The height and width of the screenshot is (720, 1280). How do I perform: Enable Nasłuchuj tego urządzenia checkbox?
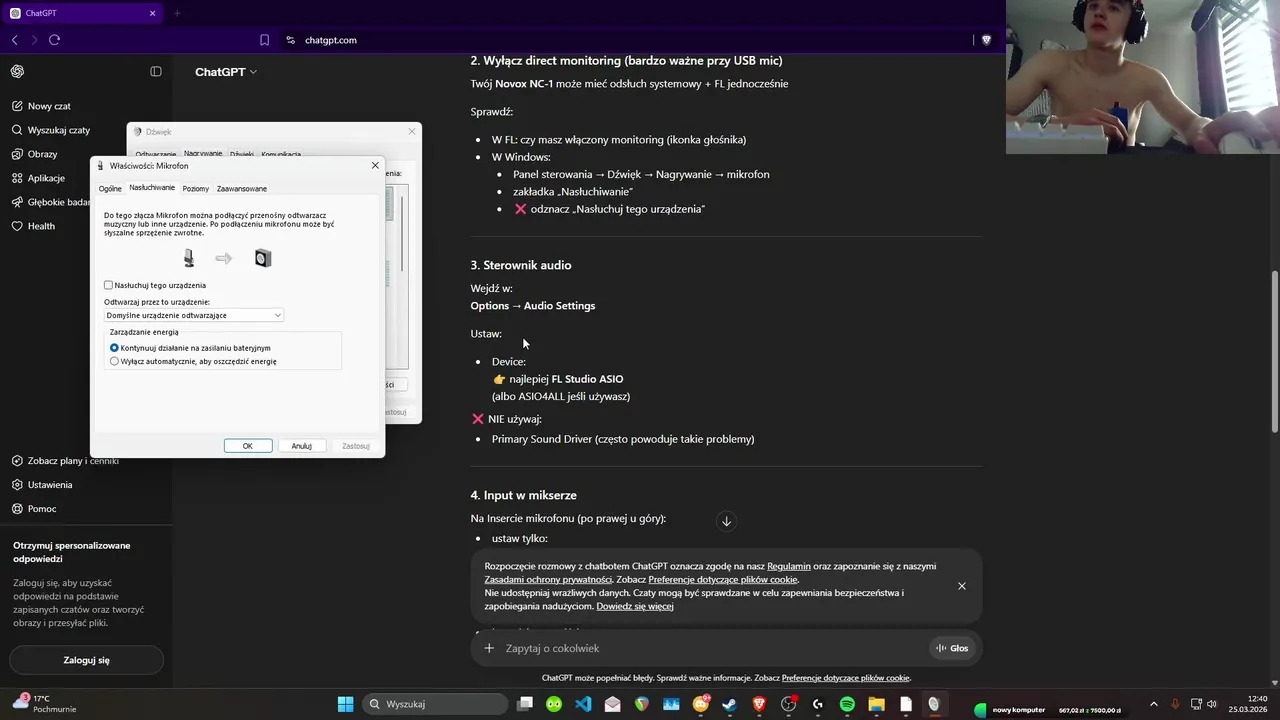109,285
